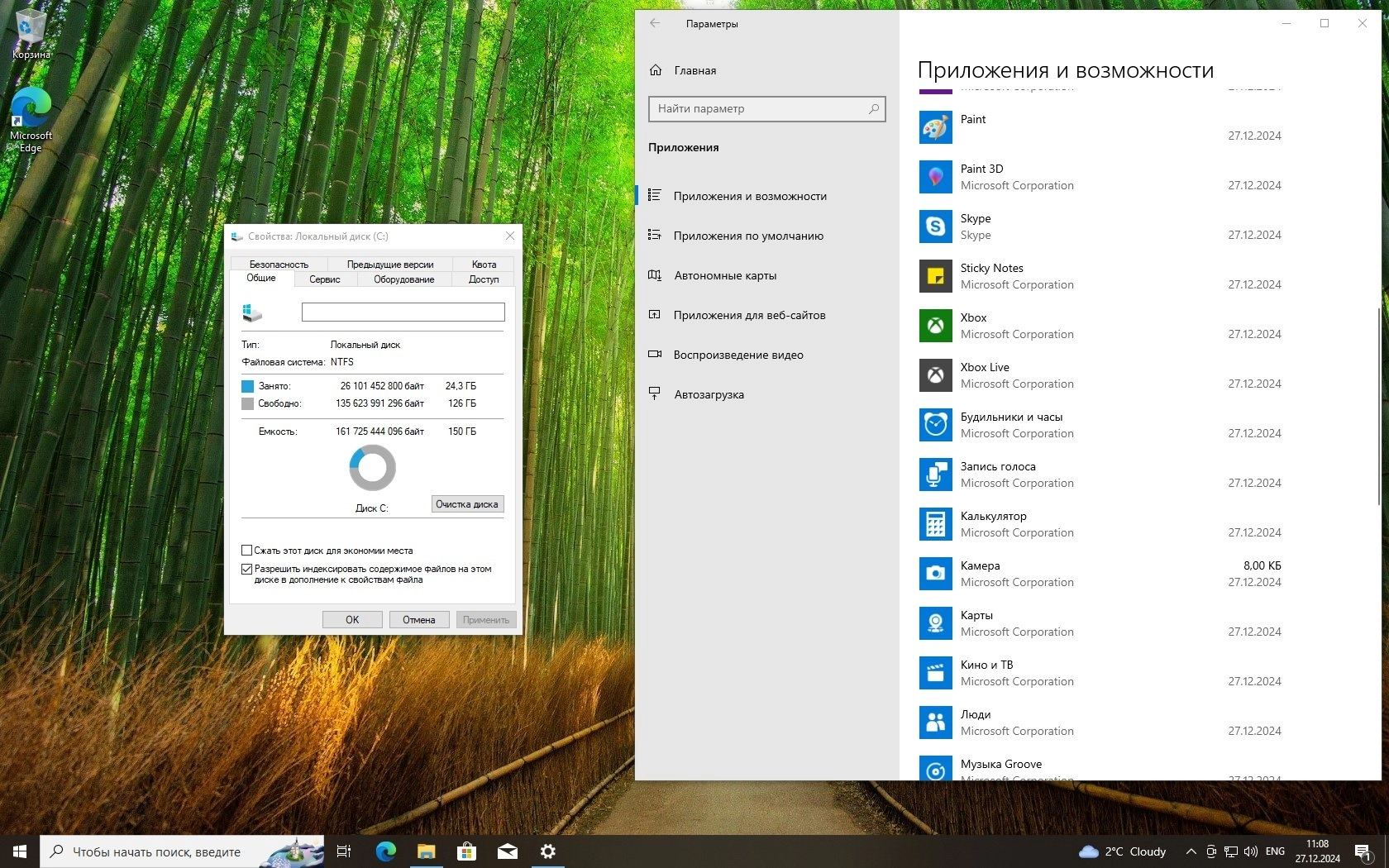
Task: Switch to the Сервис tab
Action: click(x=324, y=279)
